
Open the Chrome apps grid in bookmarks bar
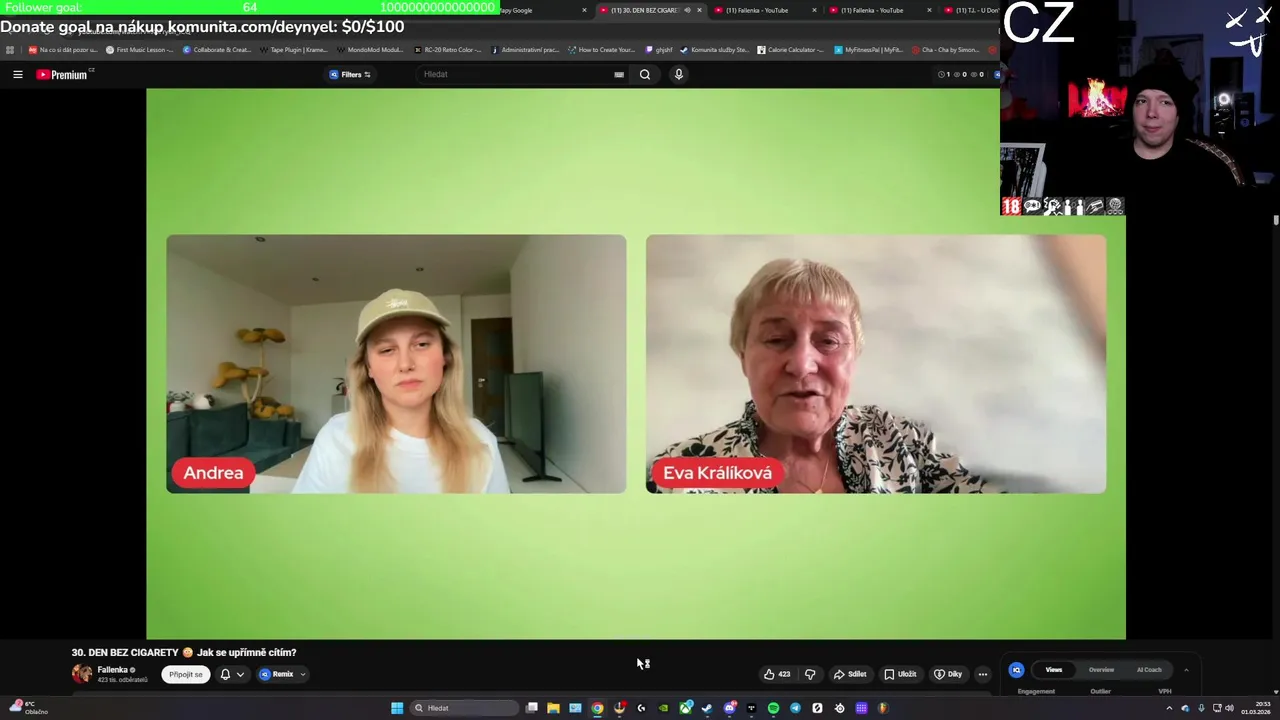coord(10,49)
